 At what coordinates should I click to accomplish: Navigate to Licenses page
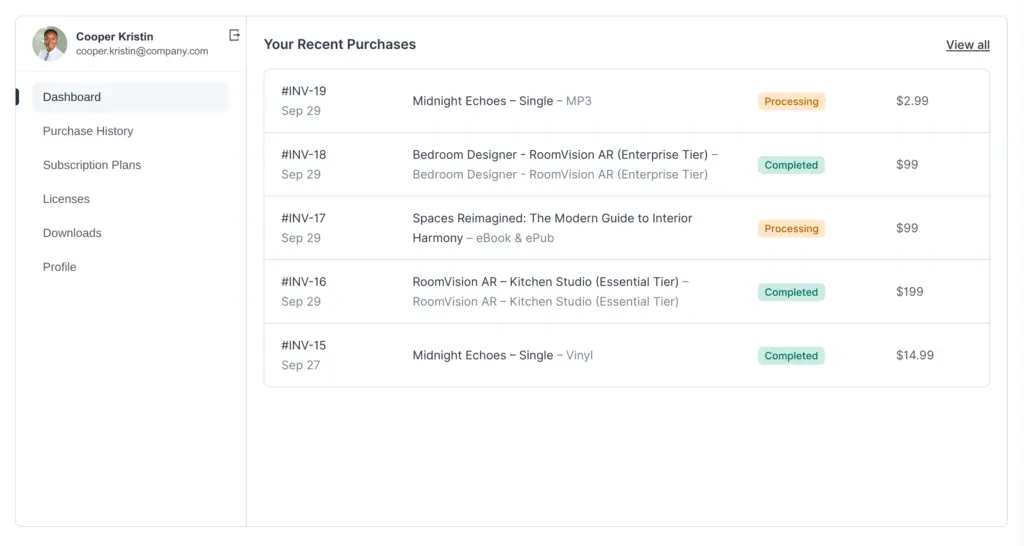(x=66, y=199)
